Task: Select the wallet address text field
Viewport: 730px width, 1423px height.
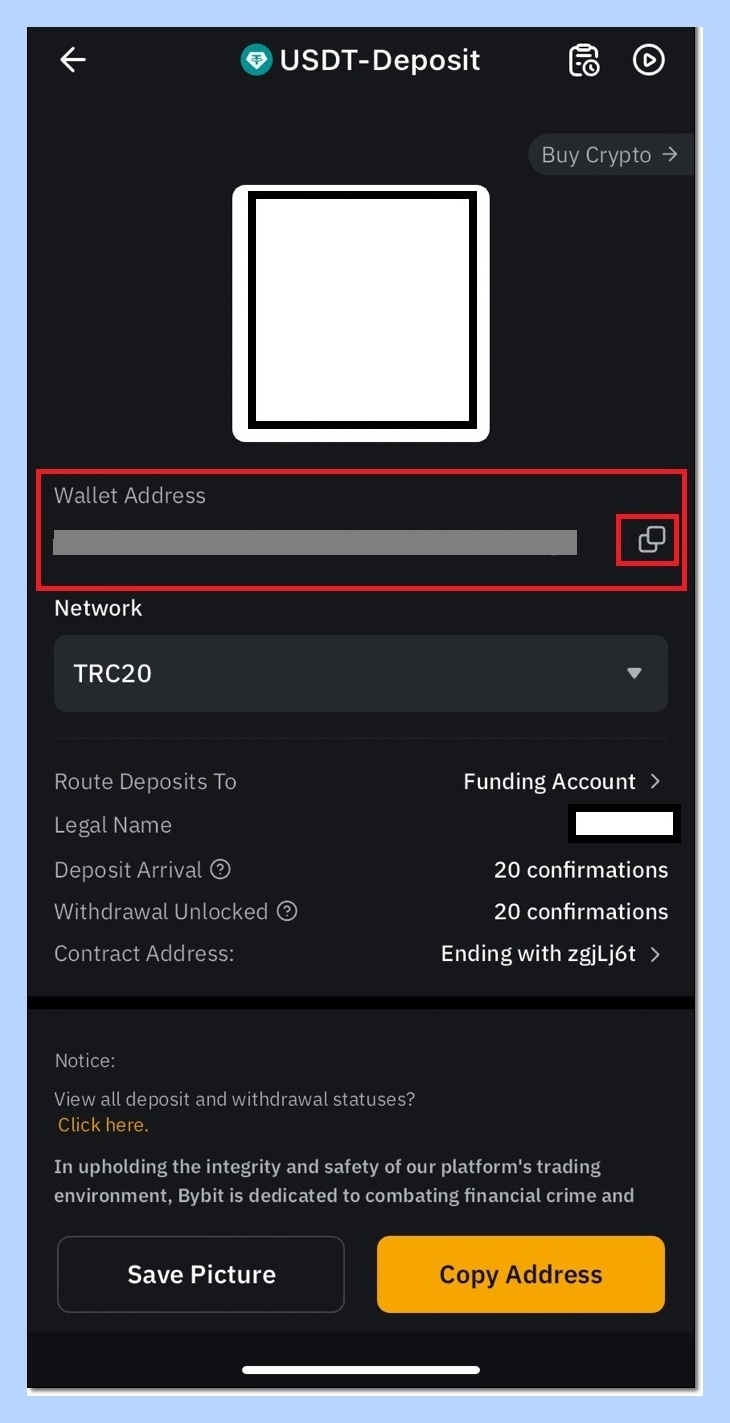Action: tap(315, 542)
